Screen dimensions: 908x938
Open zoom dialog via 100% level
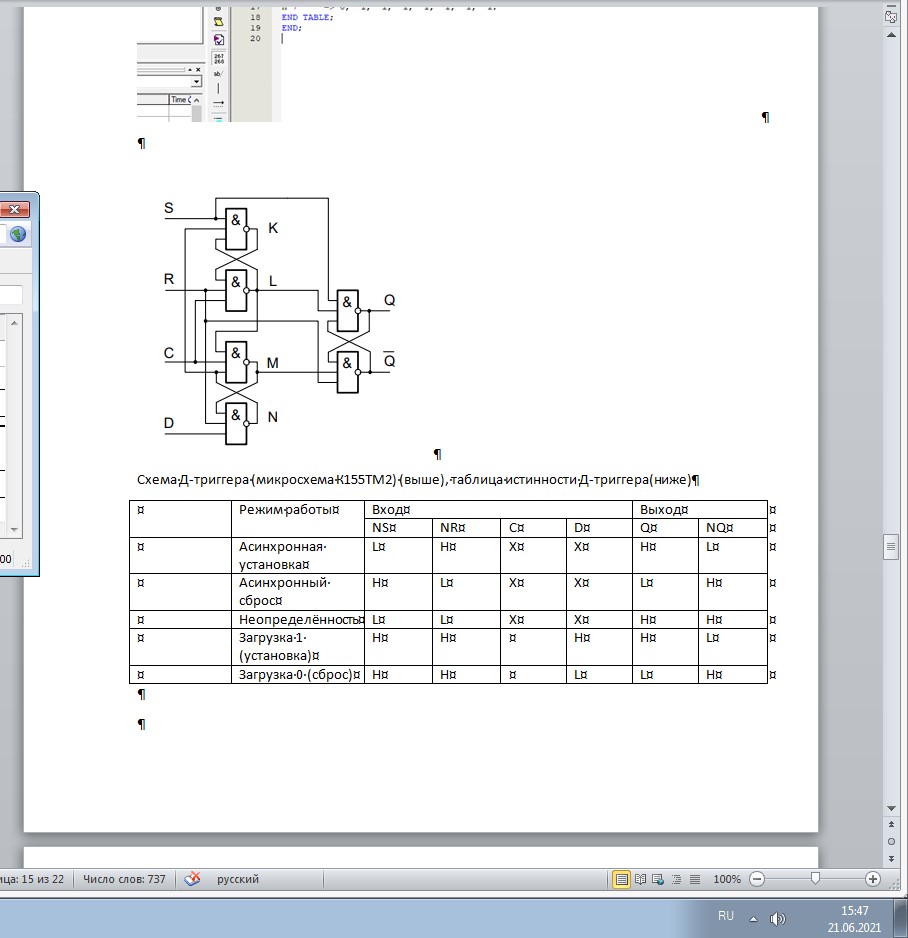click(727, 879)
